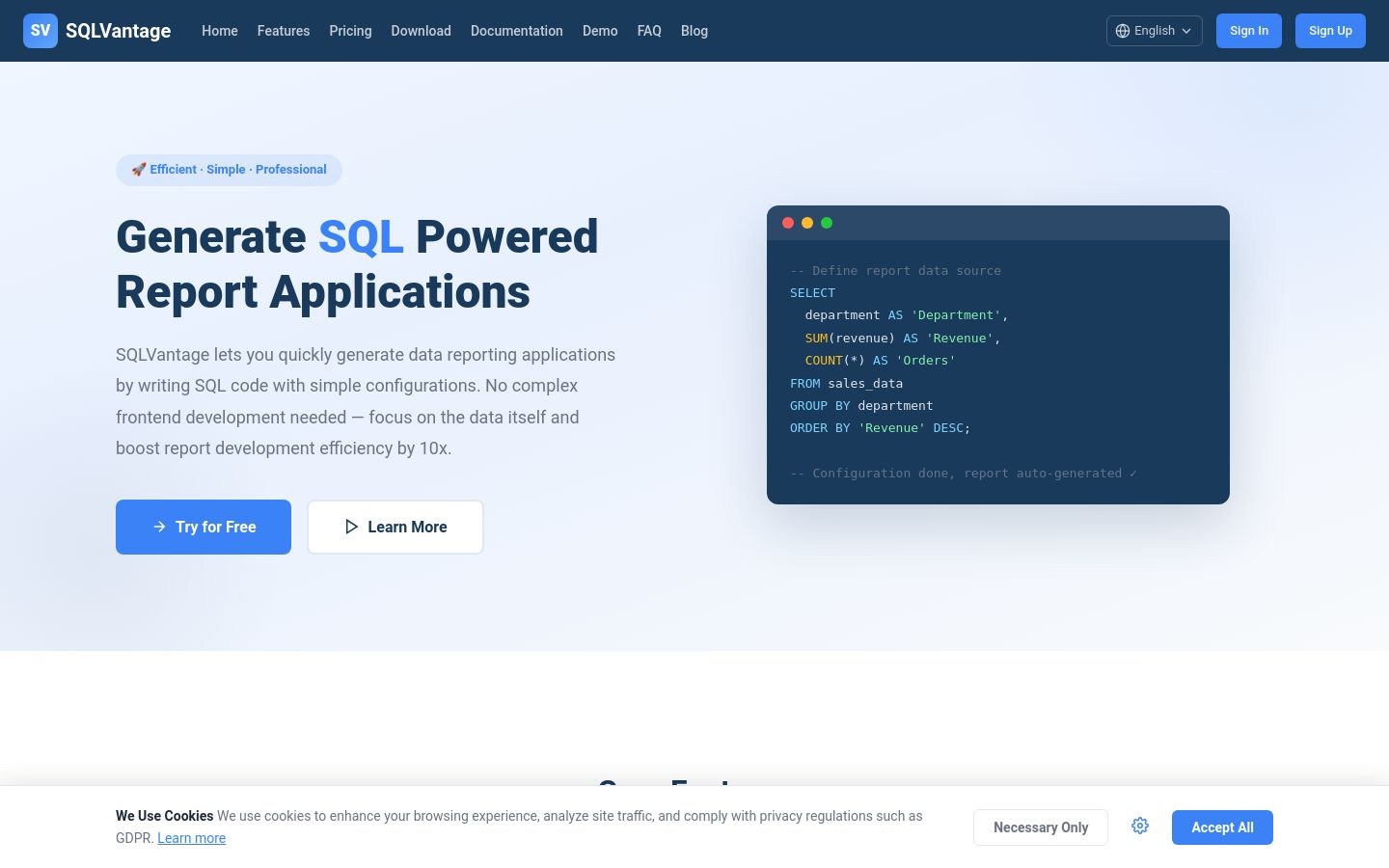Screen dimensions: 1389x868
Task: Click the "-- Define report data source" comment
Action: point(895,271)
